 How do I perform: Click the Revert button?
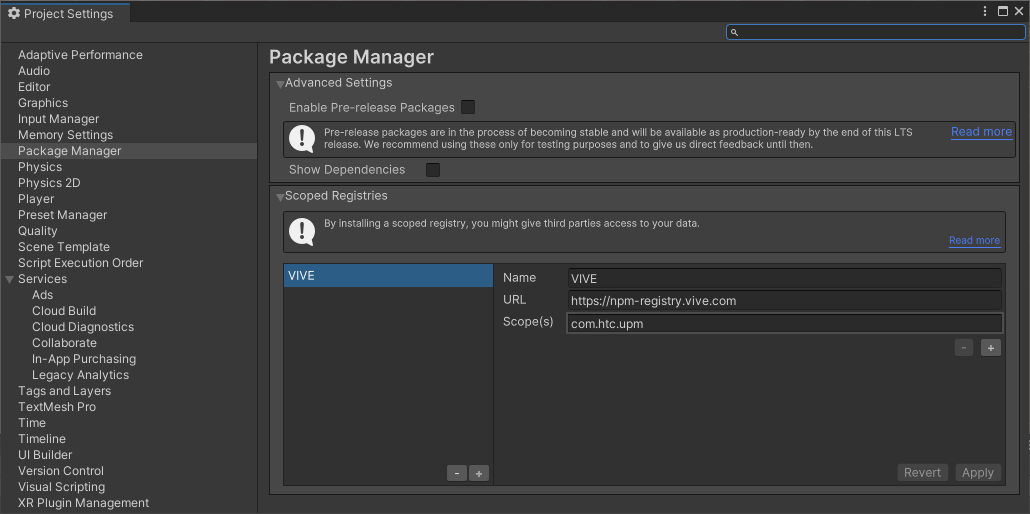[x=922, y=473]
